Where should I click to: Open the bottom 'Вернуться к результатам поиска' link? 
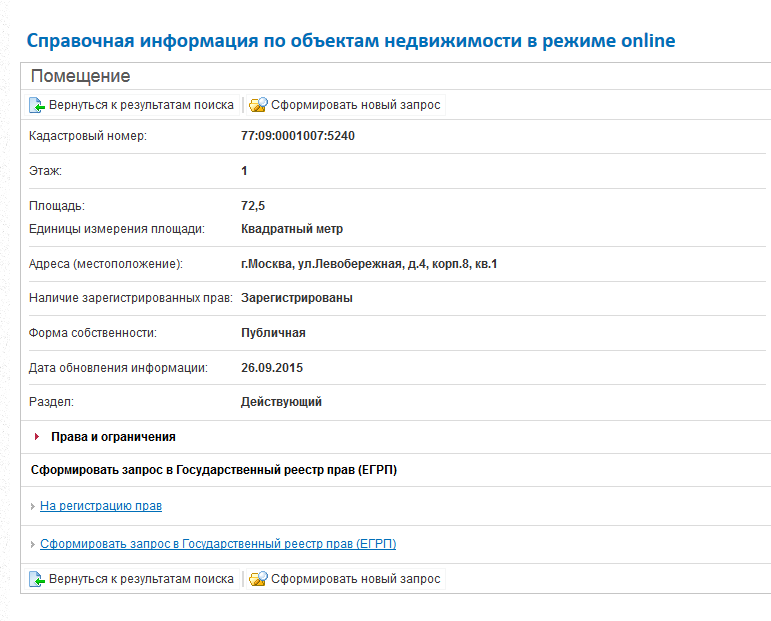141,579
